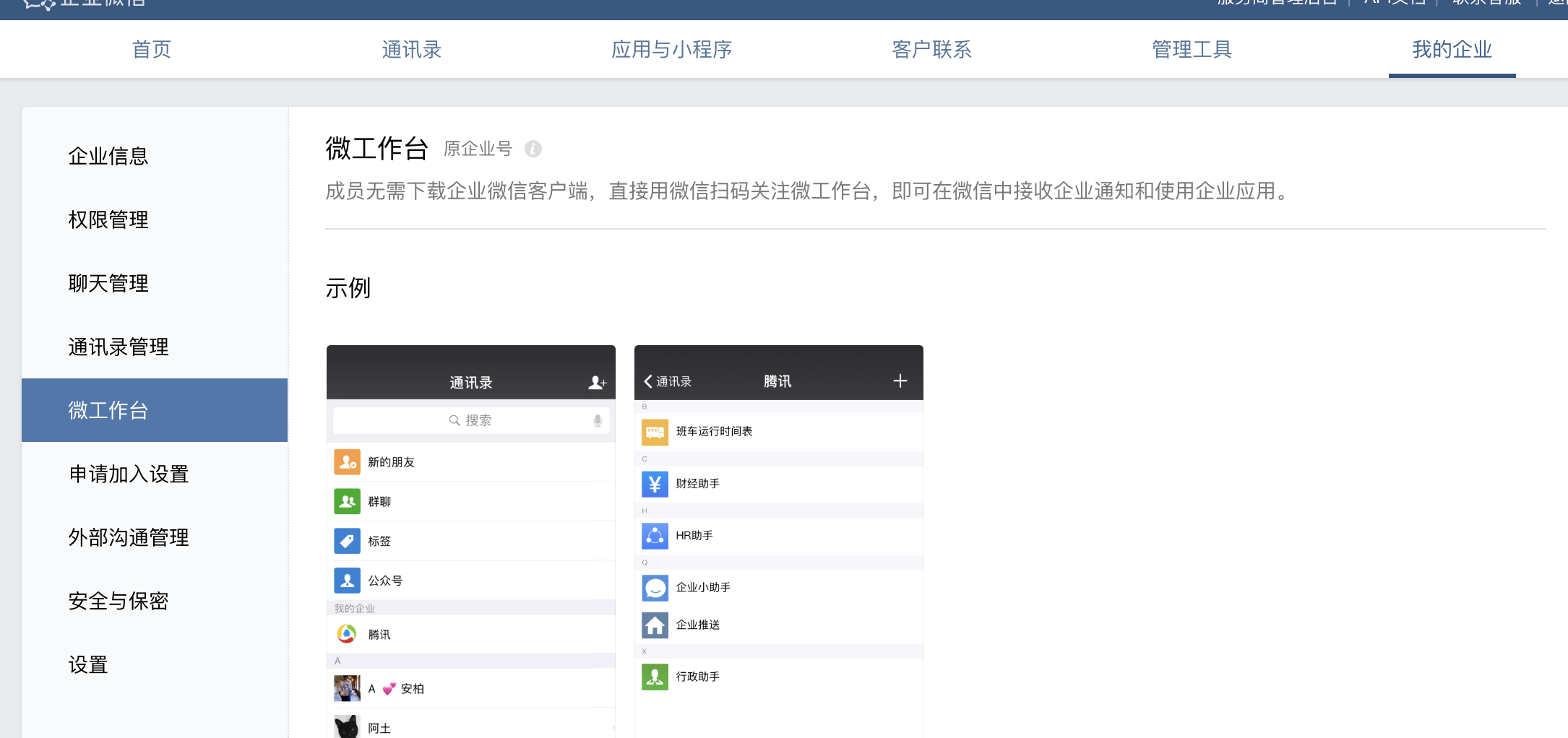Open 通讯录管理 in the sidebar

[155, 347]
